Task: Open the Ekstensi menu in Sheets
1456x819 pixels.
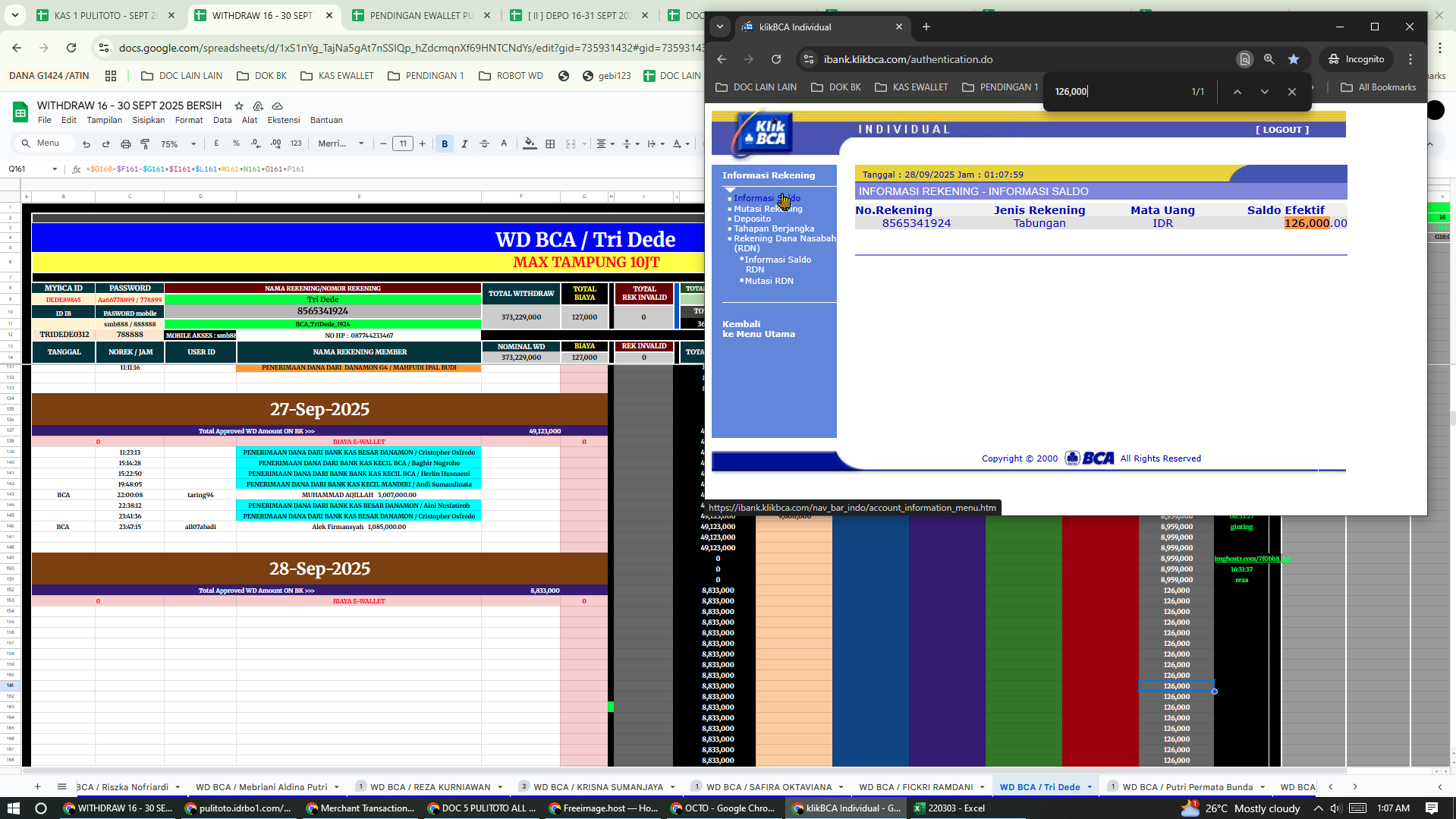Action: pyautogui.click(x=284, y=120)
